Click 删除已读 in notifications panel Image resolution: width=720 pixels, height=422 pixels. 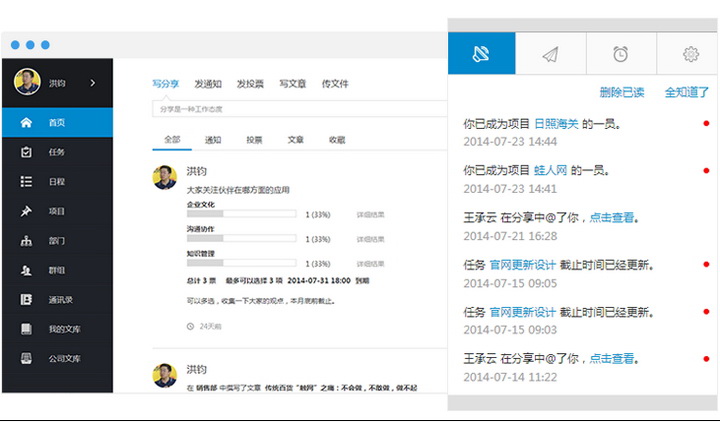click(622, 92)
